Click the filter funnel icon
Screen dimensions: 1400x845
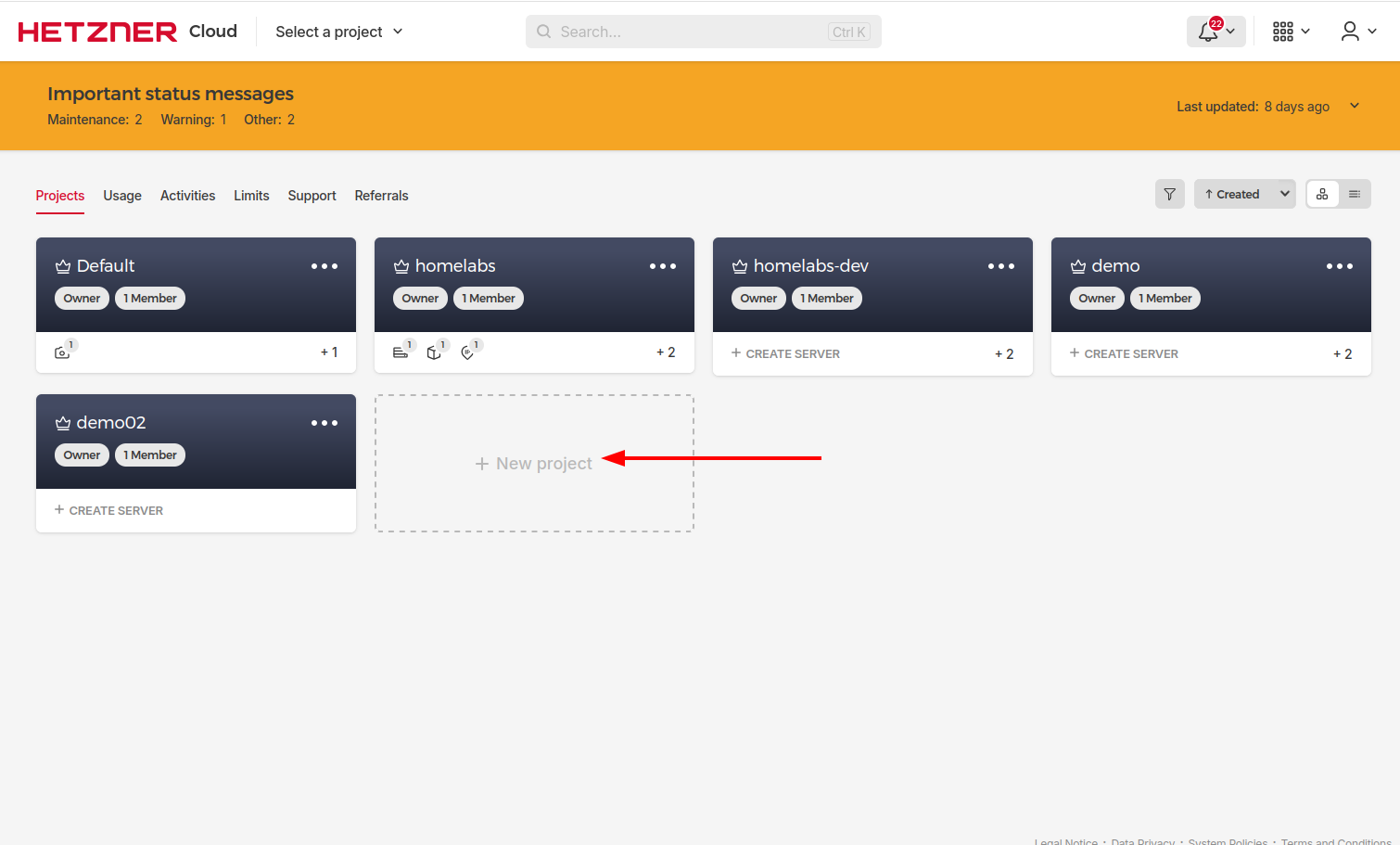[x=1170, y=194]
